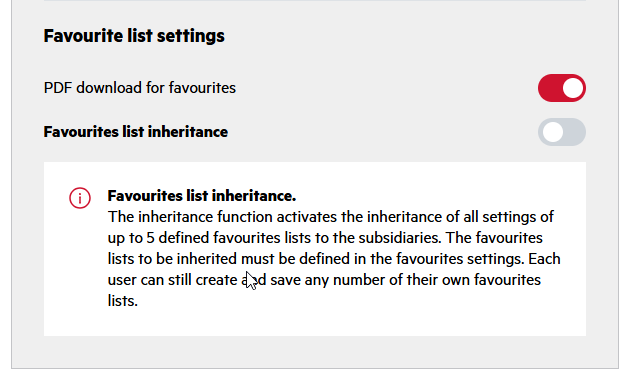Click the PDF download for favourites label
This screenshot has height=372, width=622.
140,88
